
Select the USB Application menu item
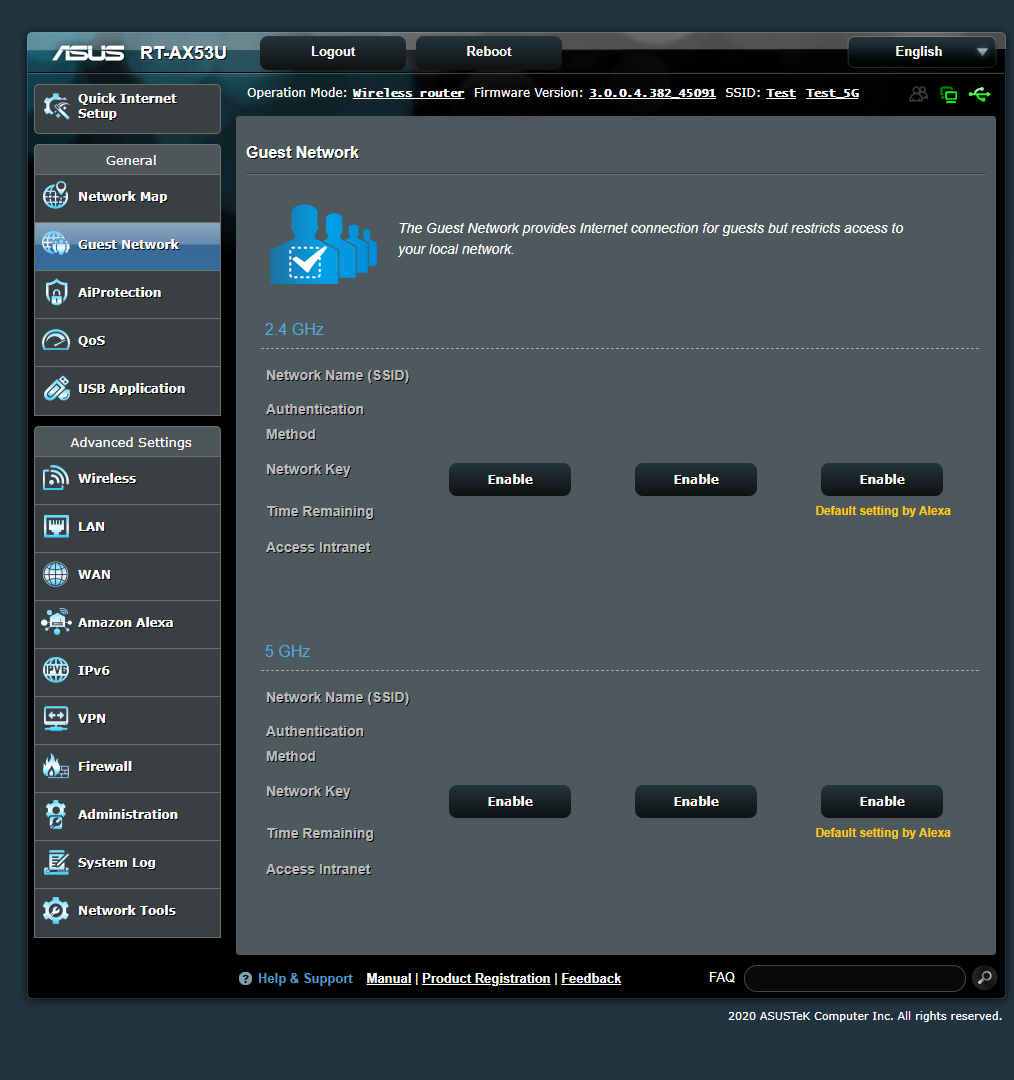[127, 389]
